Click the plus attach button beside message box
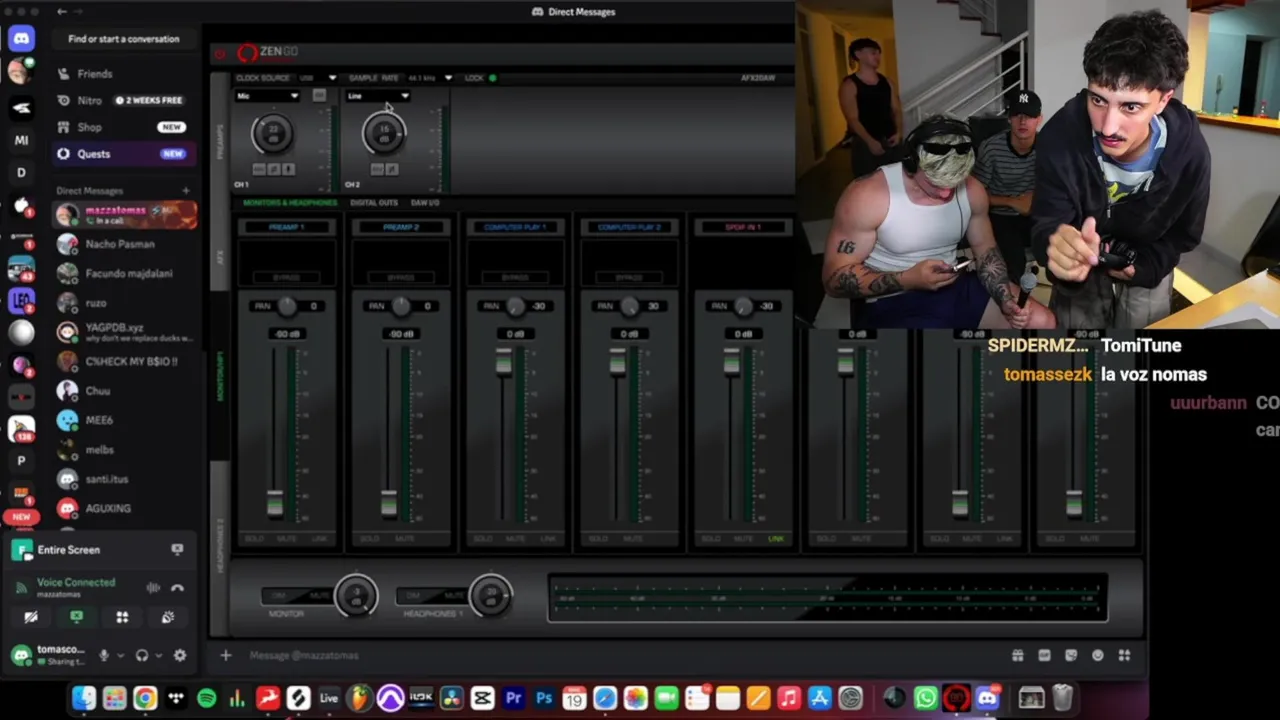This screenshot has height=720, width=1280. tap(226, 655)
